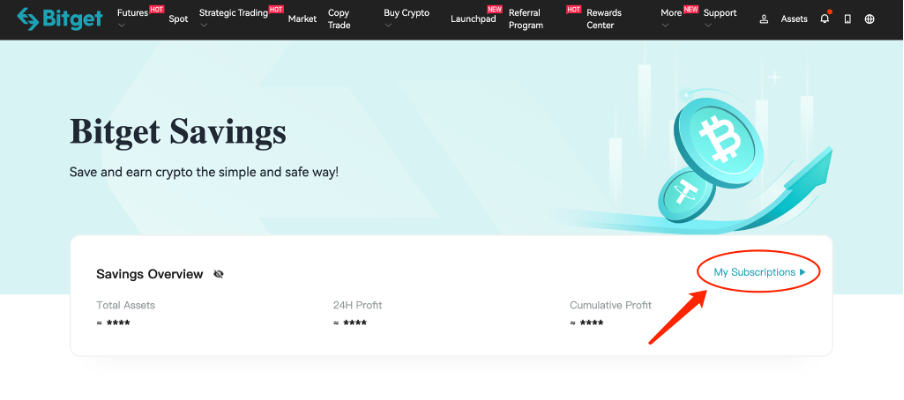Image resolution: width=904 pixels, height=400 pixels.
Task: Open the Market page
Action: coord(303,19)
